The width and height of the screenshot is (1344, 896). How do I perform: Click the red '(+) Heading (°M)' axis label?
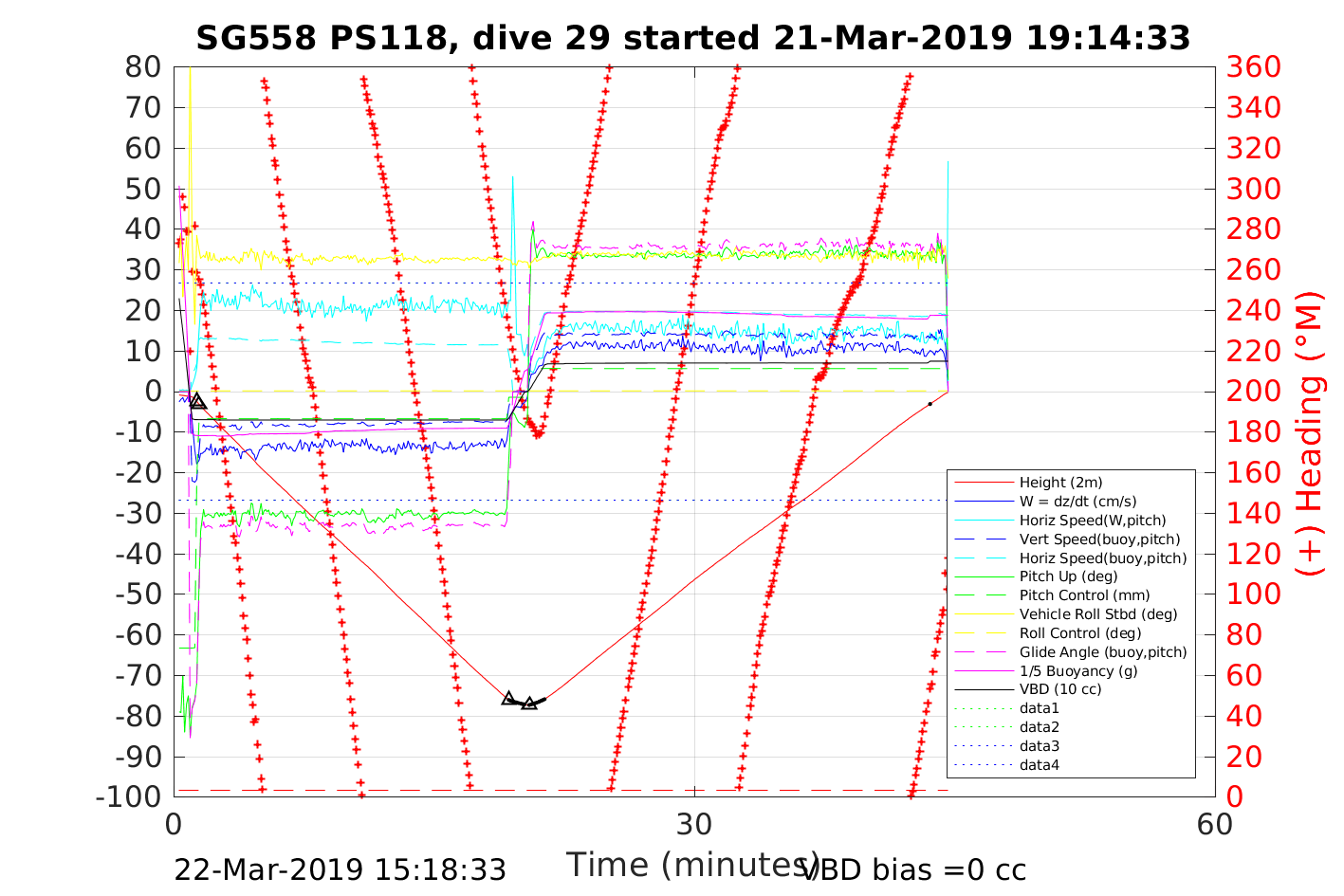point(1310,432)
